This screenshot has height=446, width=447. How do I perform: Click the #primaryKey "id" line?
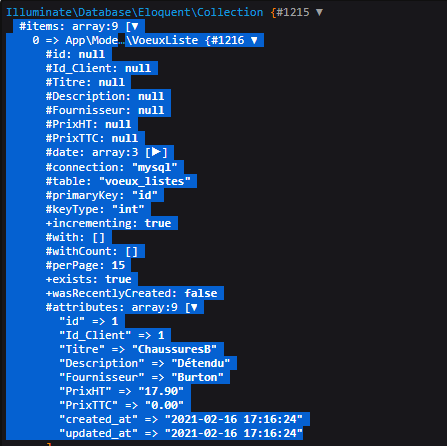pyautogui.click(x=101, y=195)
